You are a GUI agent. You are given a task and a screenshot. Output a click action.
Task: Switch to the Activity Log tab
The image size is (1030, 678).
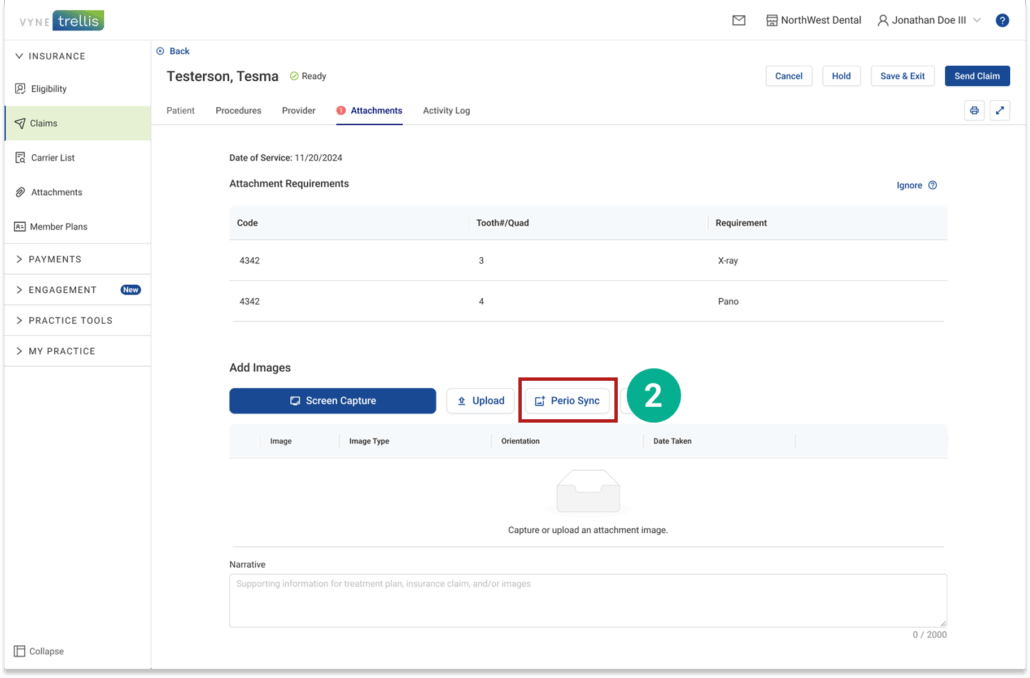[446, 111]
